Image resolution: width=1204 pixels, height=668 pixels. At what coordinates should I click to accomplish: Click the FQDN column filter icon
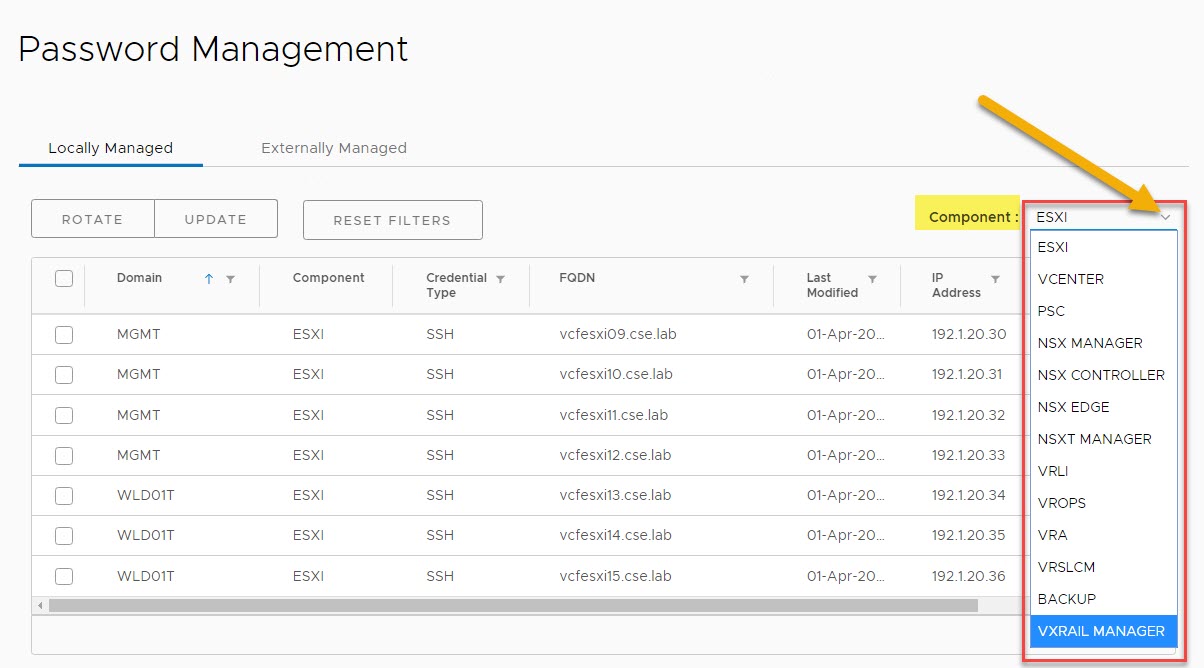click(x=744, y=279)
